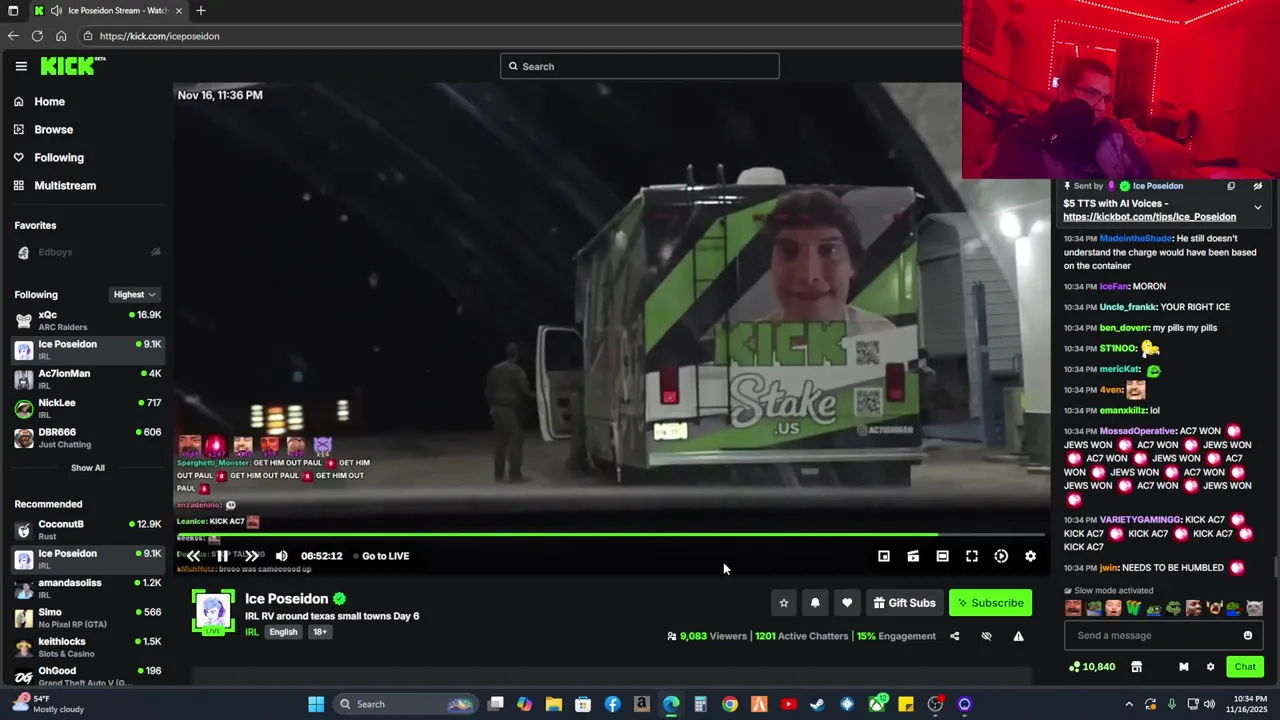Rewind the stream player

(194, 556)
